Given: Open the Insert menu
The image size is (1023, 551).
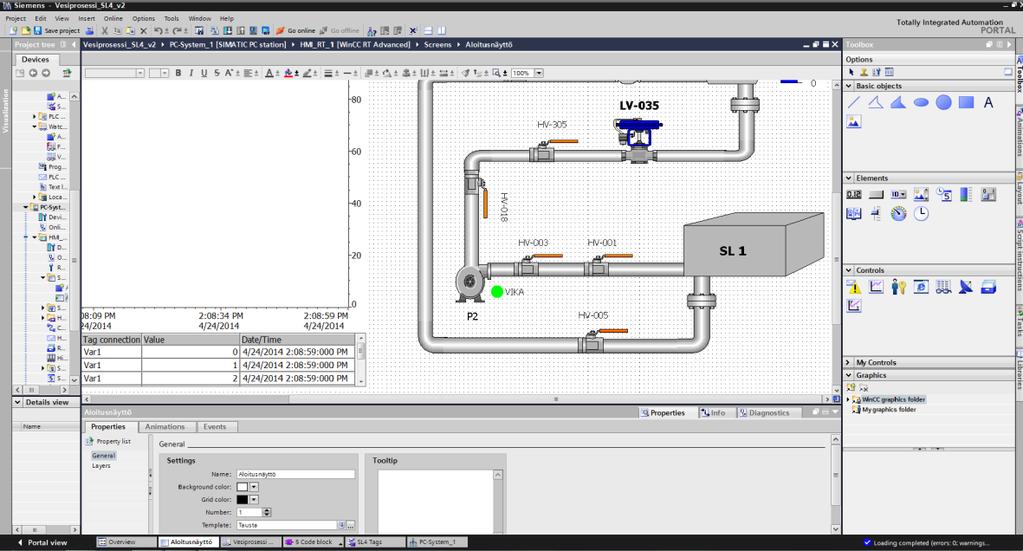Looking at the screenshot, I should (86, 18).
